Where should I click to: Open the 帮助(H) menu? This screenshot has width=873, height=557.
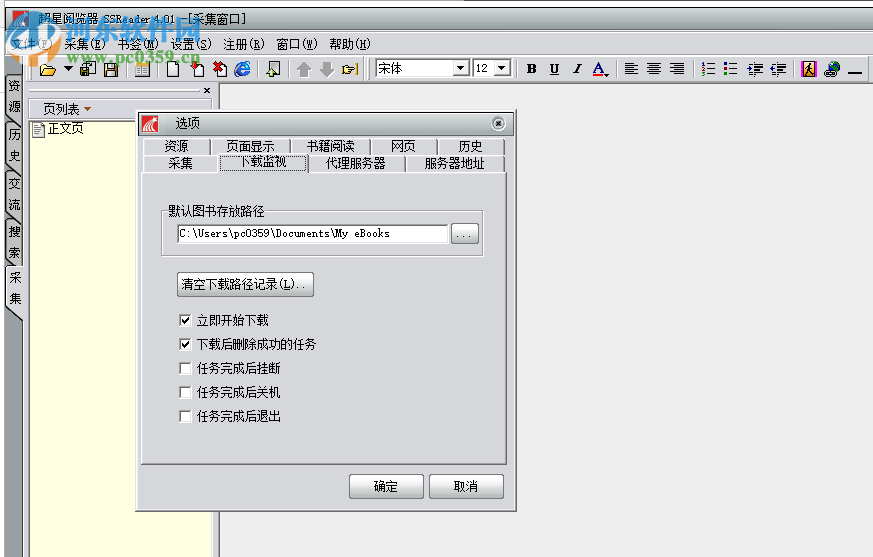click(350, 44)
